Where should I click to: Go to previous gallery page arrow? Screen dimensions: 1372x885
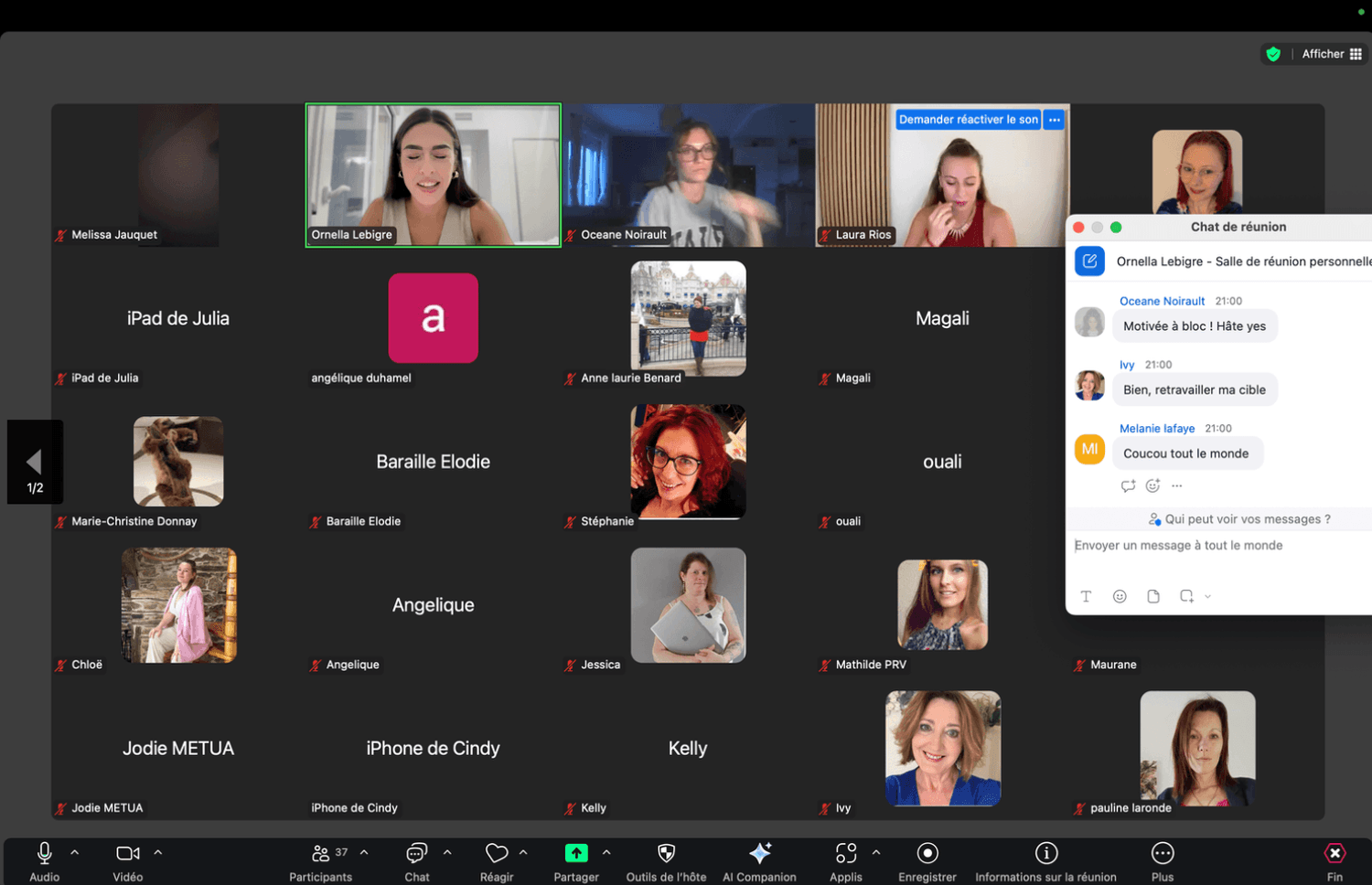(x=35, y=462)
